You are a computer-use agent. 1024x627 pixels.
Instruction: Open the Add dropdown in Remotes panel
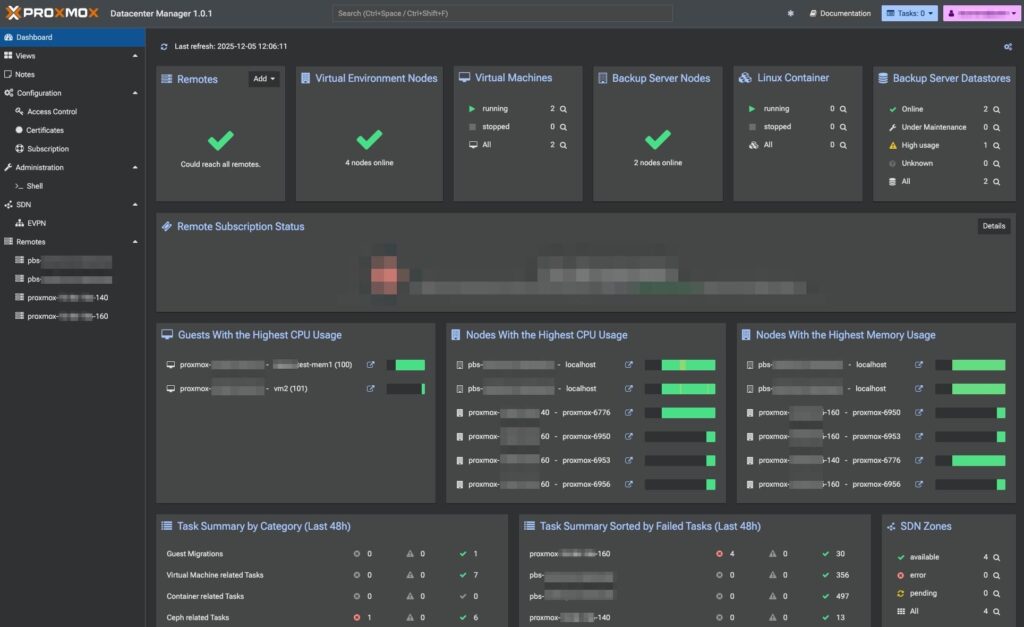263,78
